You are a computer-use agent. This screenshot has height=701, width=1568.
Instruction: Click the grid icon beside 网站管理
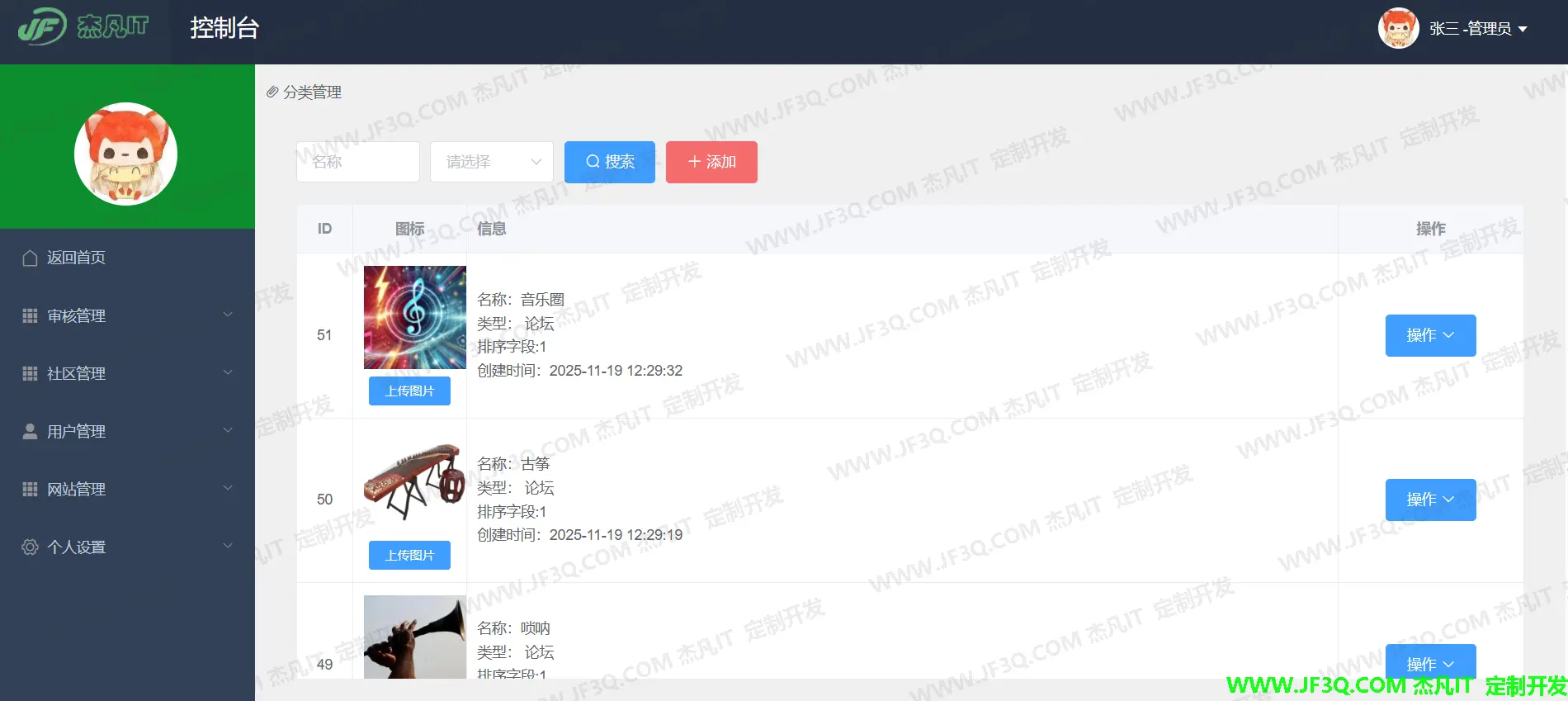coord(30,490)
